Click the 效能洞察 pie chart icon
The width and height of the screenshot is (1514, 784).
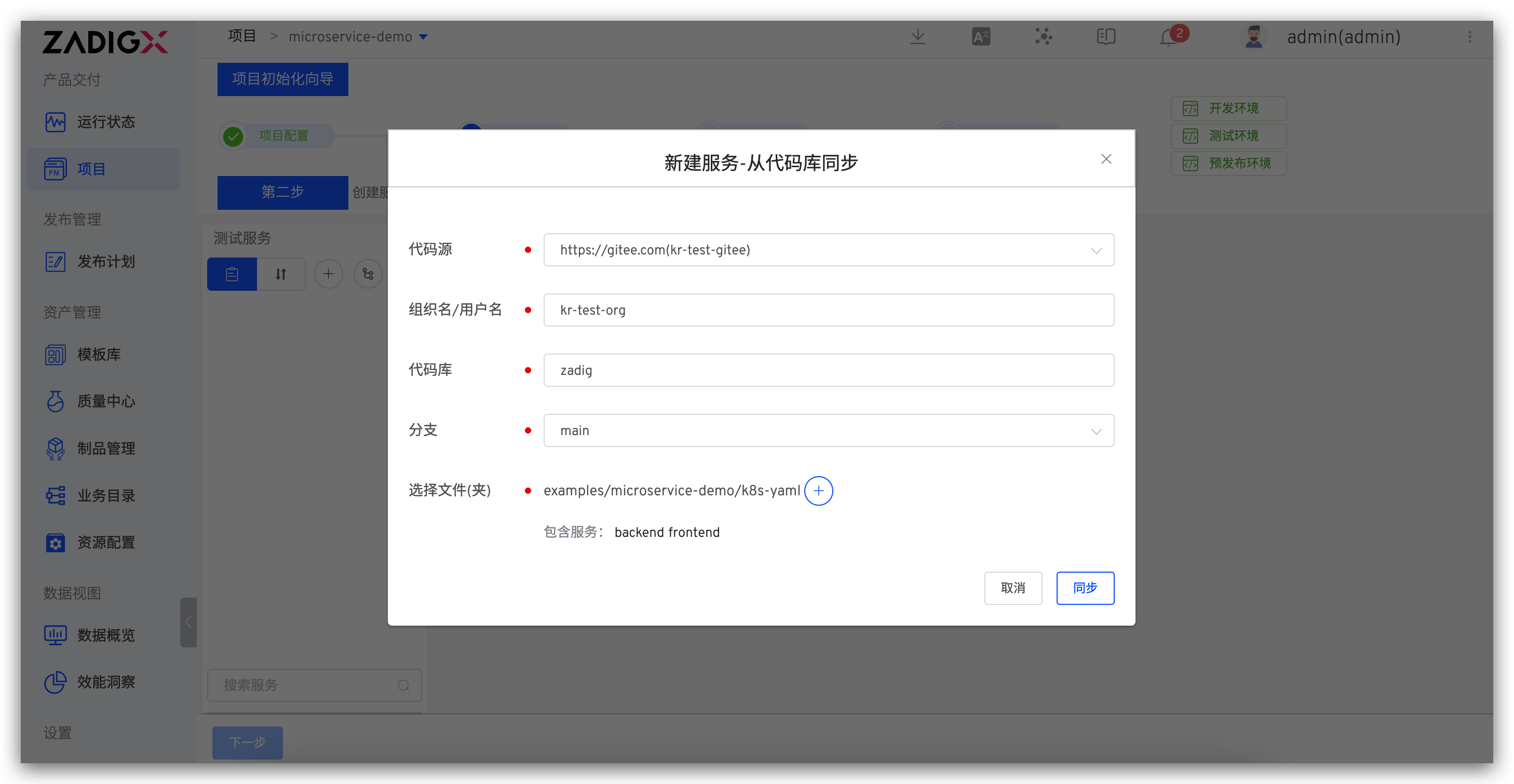pyautogui.click(x=55, y=682)
